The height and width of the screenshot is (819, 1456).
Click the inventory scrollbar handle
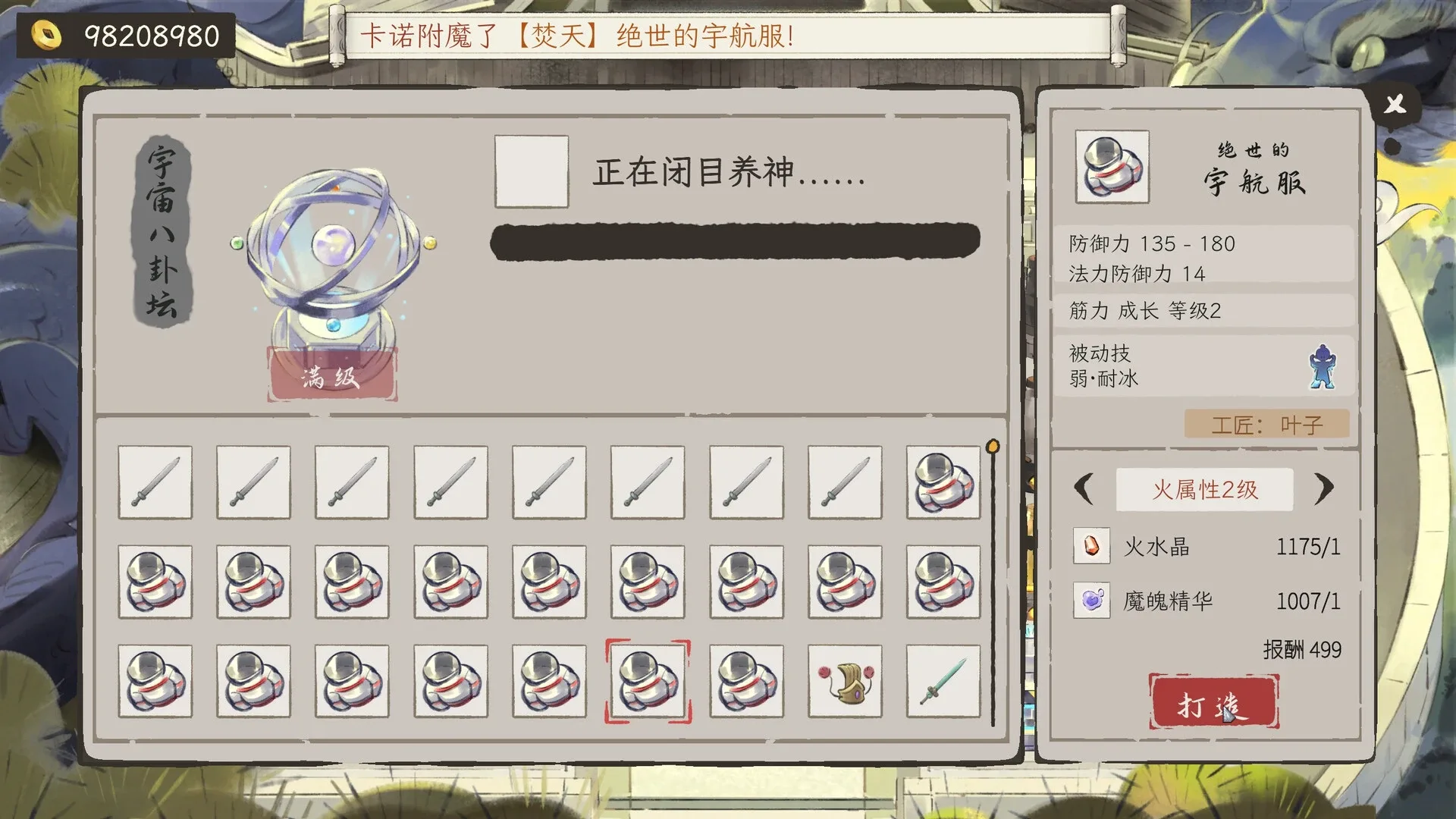pyautogui.click(x=993, y=446)
